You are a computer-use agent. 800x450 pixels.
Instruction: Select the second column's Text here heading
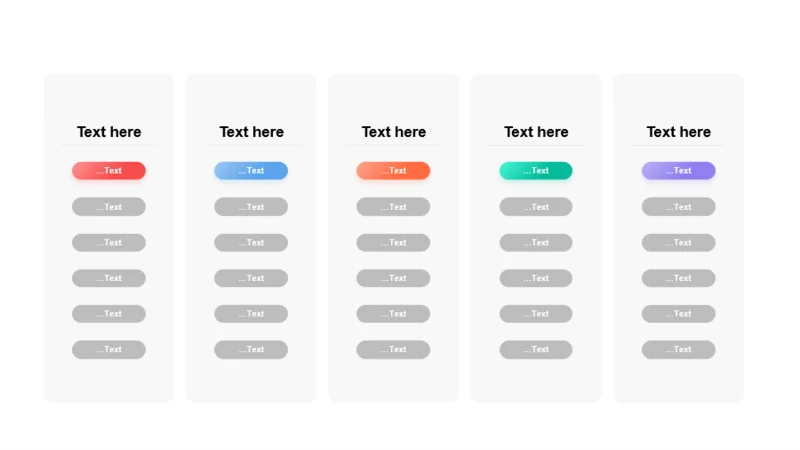tap(251, 132)
